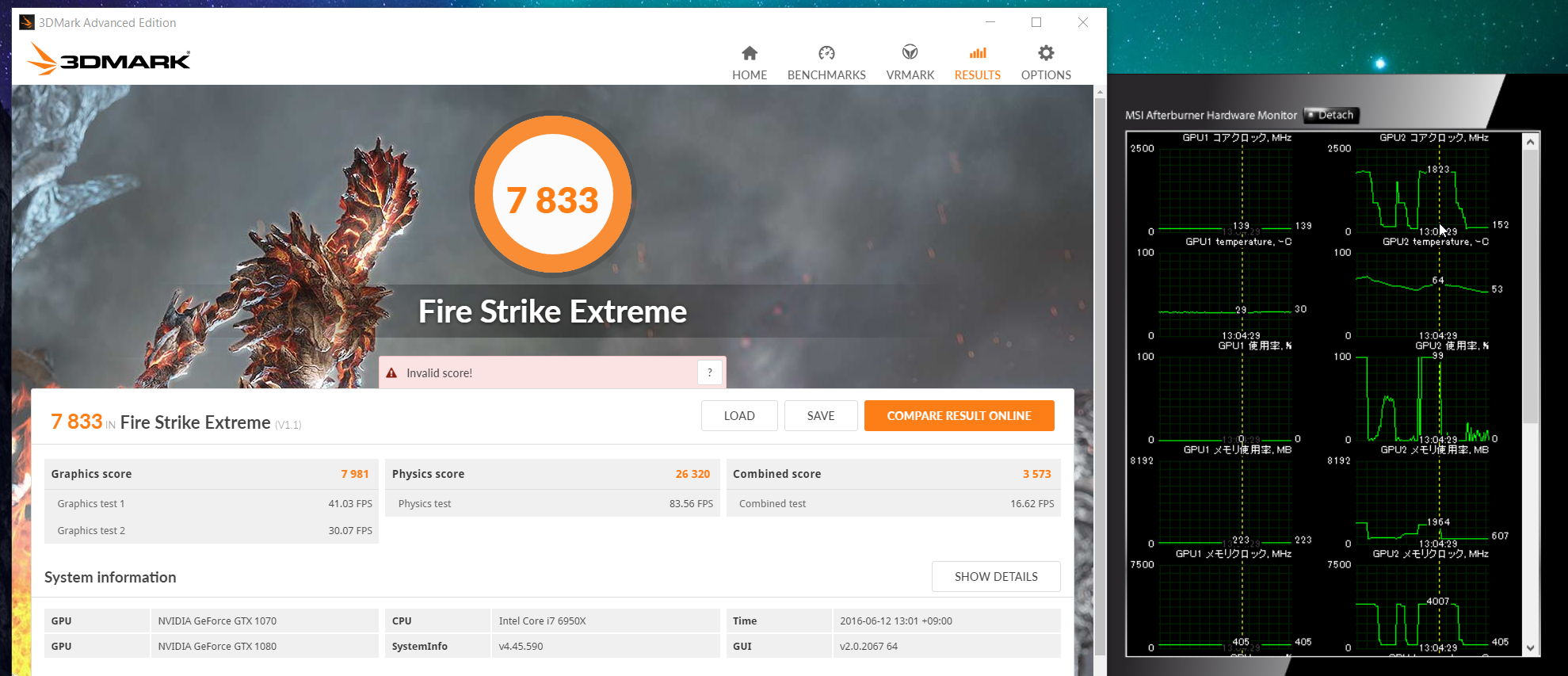This screenshot has height=676, width=1568.
Task: Click the Detach button in Afterburner monitor
Action: tap(1331, 115)
